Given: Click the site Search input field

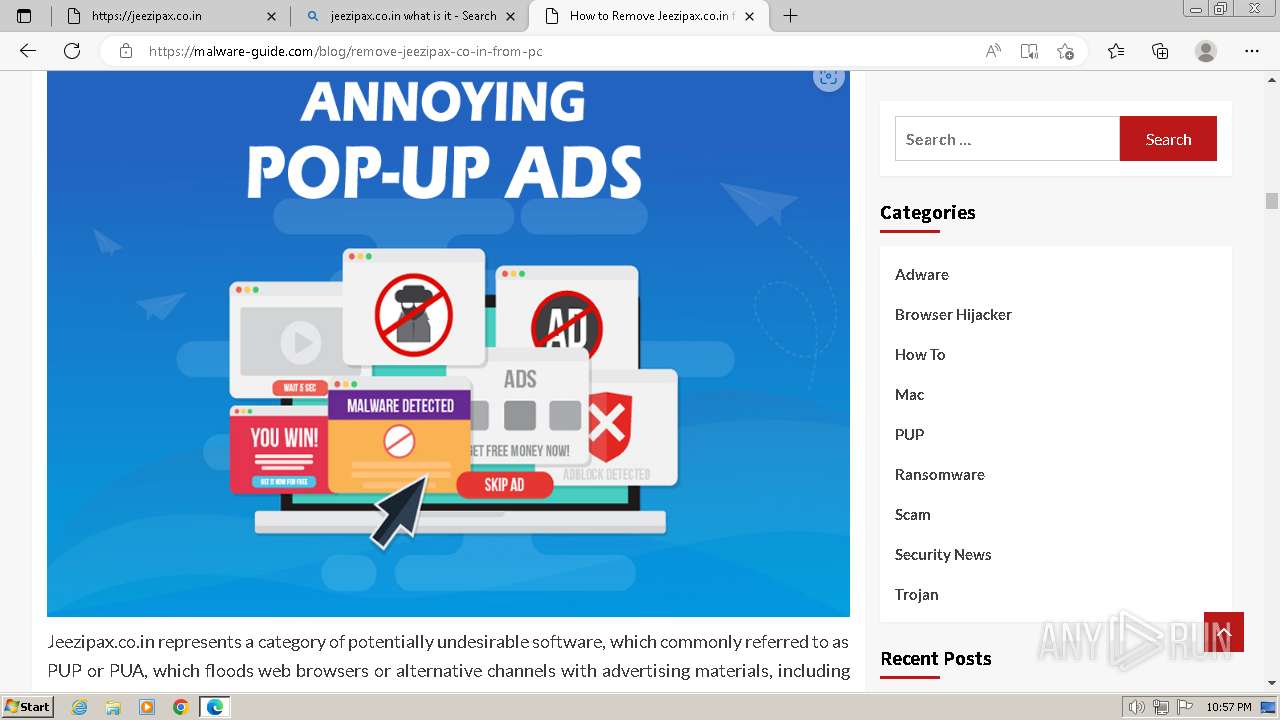Looking at the screenshot, I should pos(1007,139).
